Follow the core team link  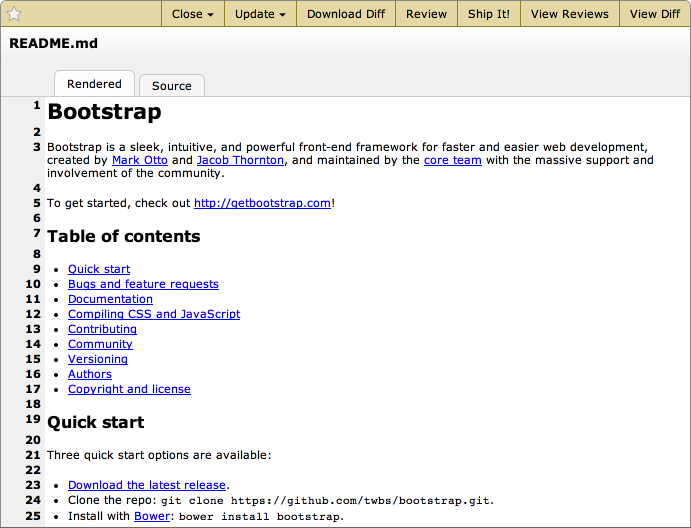click(x=453, y=160)
